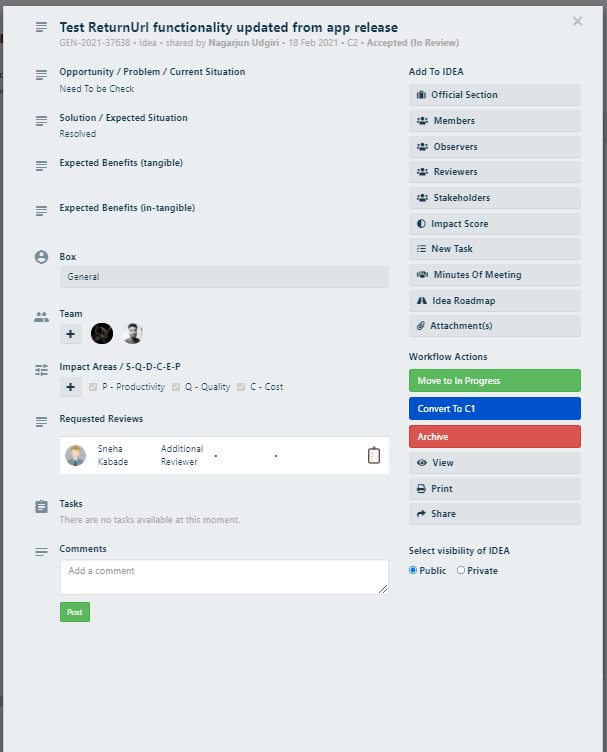Archive the idea using red button
This screenshot has height=752, width=607.
(494, 436)
